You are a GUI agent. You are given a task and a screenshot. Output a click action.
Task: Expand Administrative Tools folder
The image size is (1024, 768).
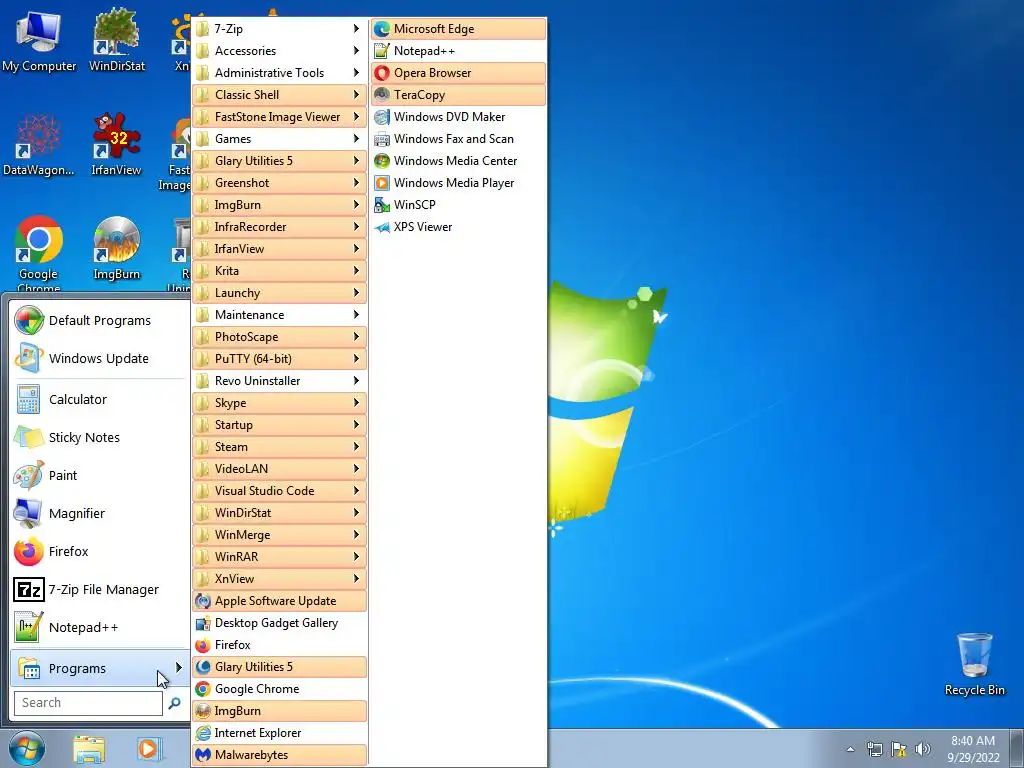pyautogui.click(x=280, y=72)
